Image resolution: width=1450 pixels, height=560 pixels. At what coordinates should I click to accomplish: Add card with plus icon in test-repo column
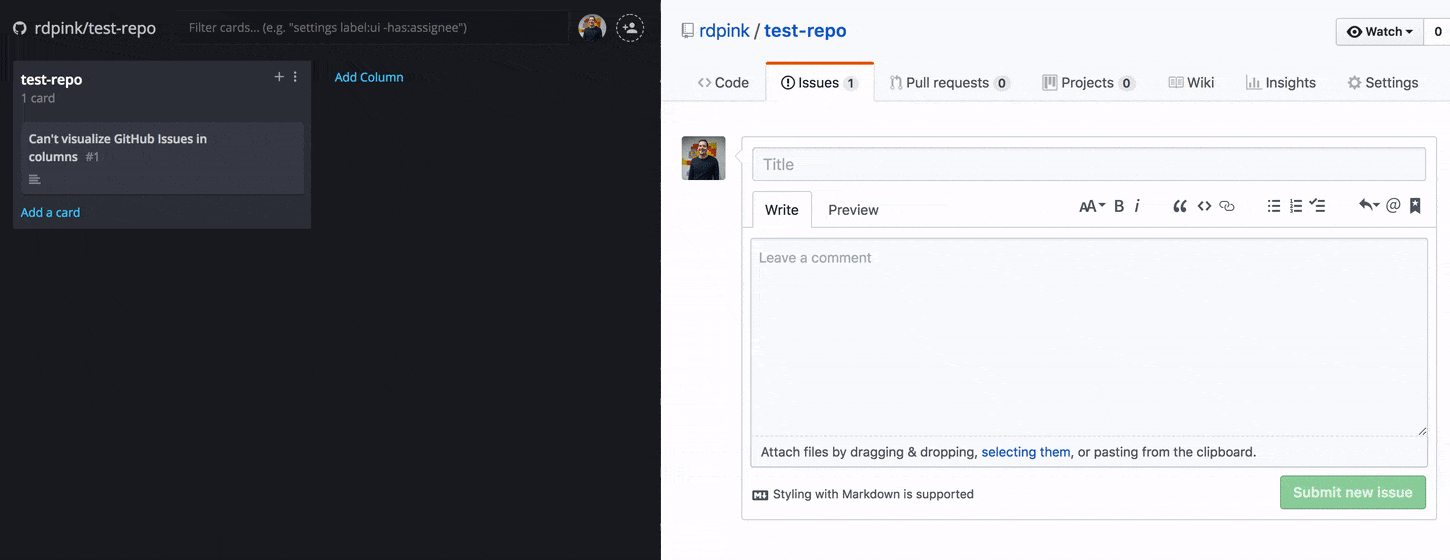point(279,77)
